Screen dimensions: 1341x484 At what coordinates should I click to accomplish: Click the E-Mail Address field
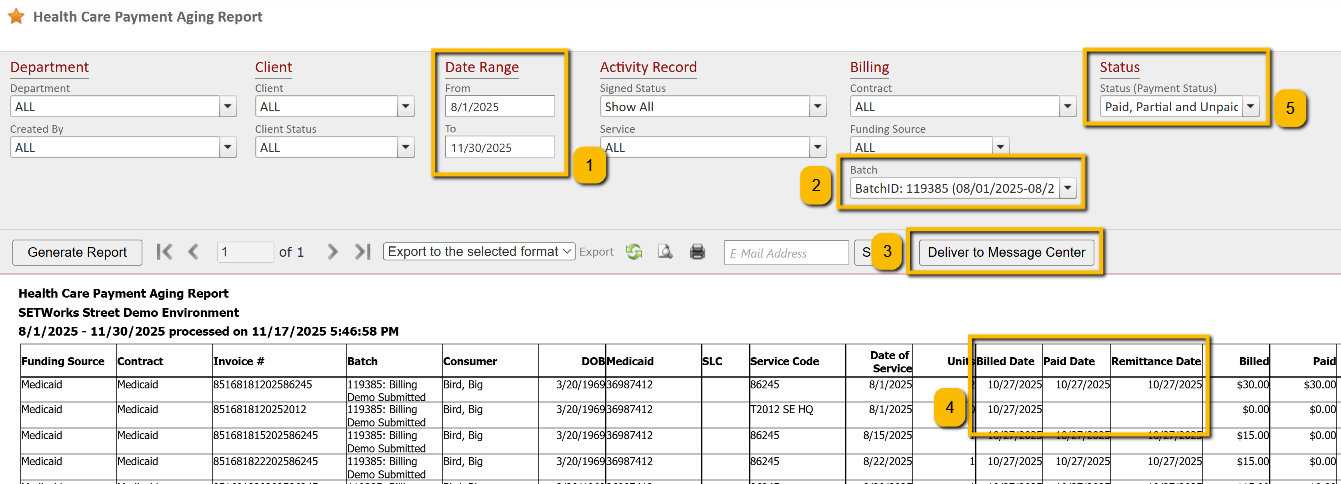[x=785, y=253]
